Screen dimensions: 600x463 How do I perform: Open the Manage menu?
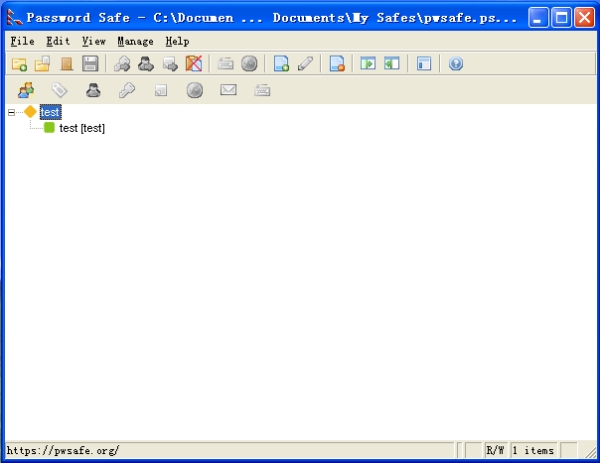coord(135,41)
